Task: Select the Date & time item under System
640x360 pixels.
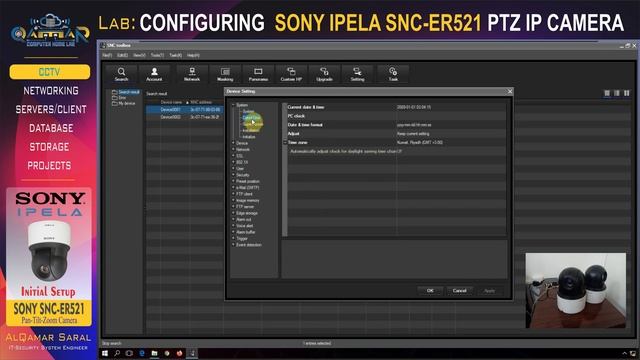Action: (x=251, y=118)
